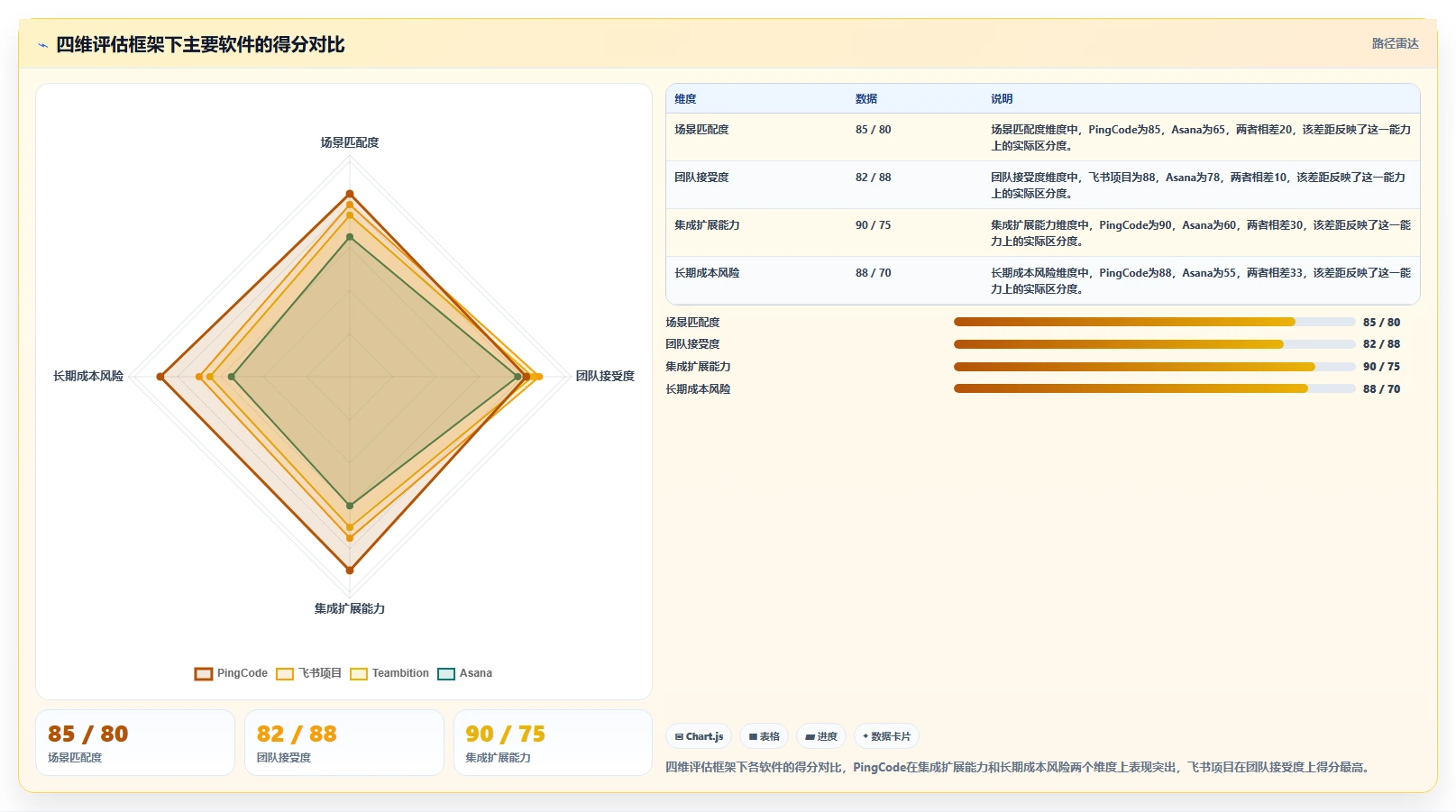Click the PingCode legend label
The image size is (1456, 812).
(243, 673)
